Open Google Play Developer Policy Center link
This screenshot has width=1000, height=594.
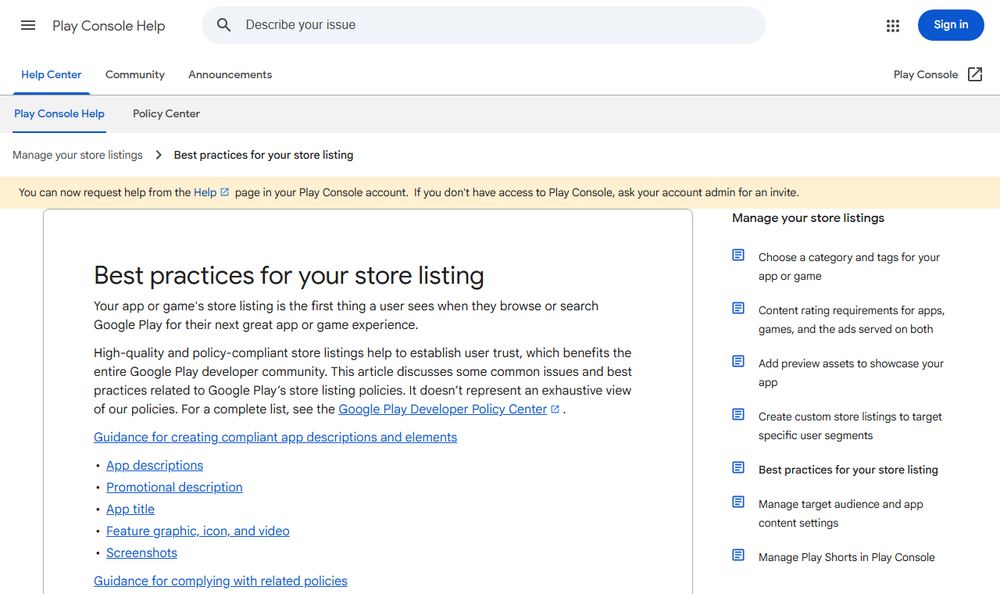(442, 409)
